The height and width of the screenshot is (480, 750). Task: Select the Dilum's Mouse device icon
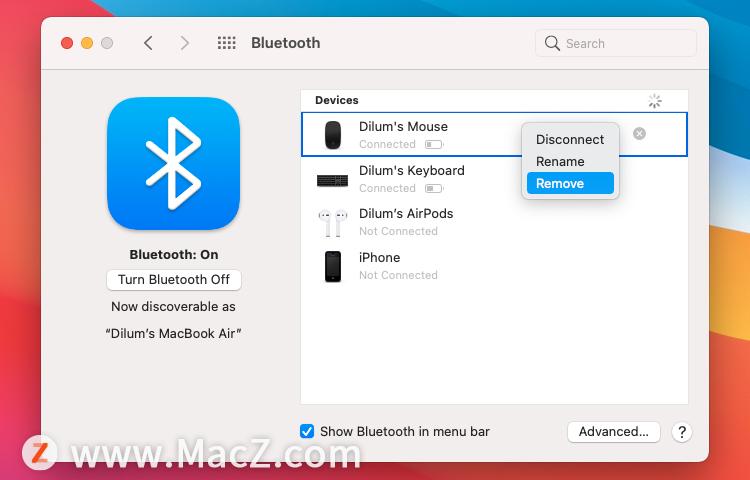tap(333, 135)
